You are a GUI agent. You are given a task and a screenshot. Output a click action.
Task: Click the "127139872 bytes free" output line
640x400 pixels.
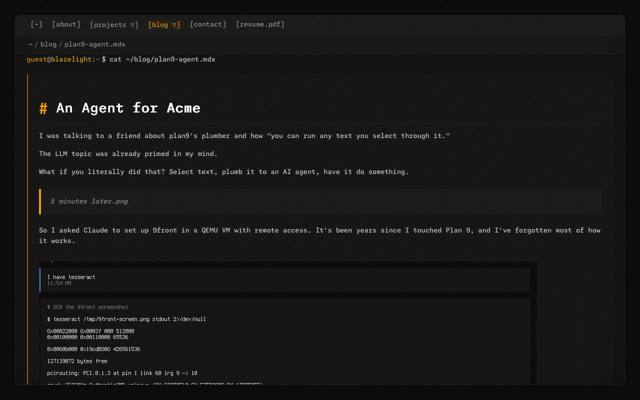[x=75, y=360]
